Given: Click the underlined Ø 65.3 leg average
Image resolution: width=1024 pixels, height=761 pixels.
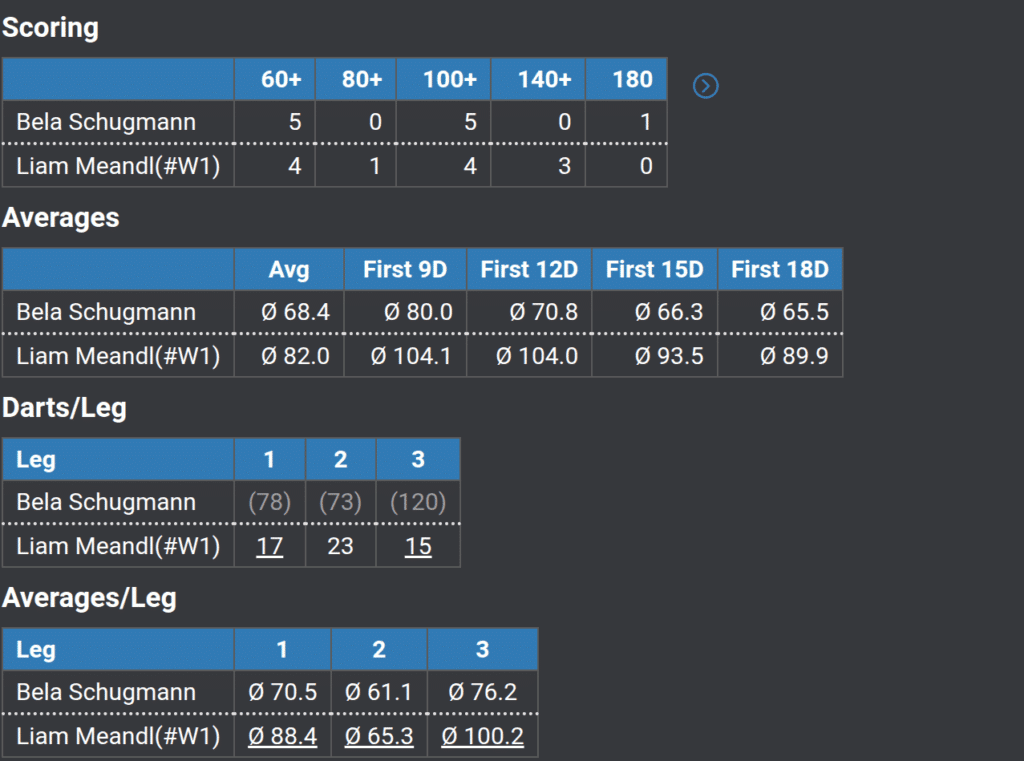Looking at the screenshot, I should [378, 737].
